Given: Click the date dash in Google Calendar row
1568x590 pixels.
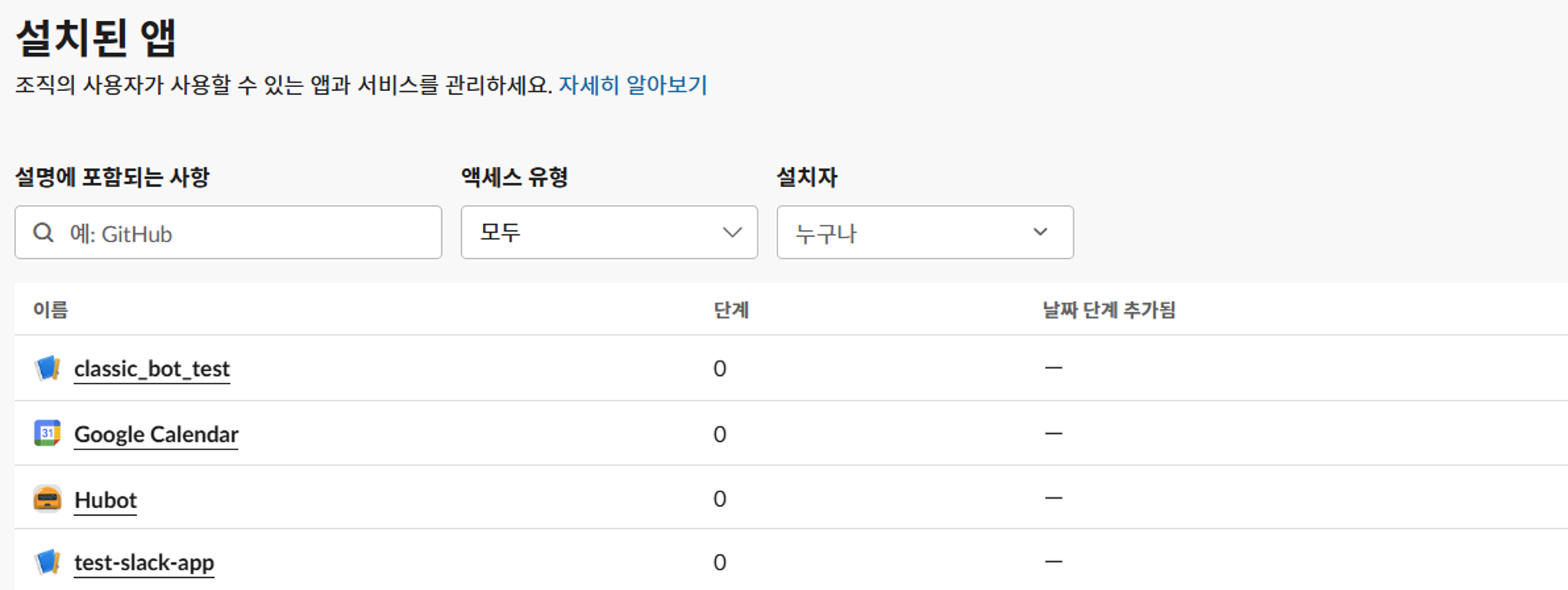Looking at the screenshot, I should pyautogui.click(x=1053, y=433).
